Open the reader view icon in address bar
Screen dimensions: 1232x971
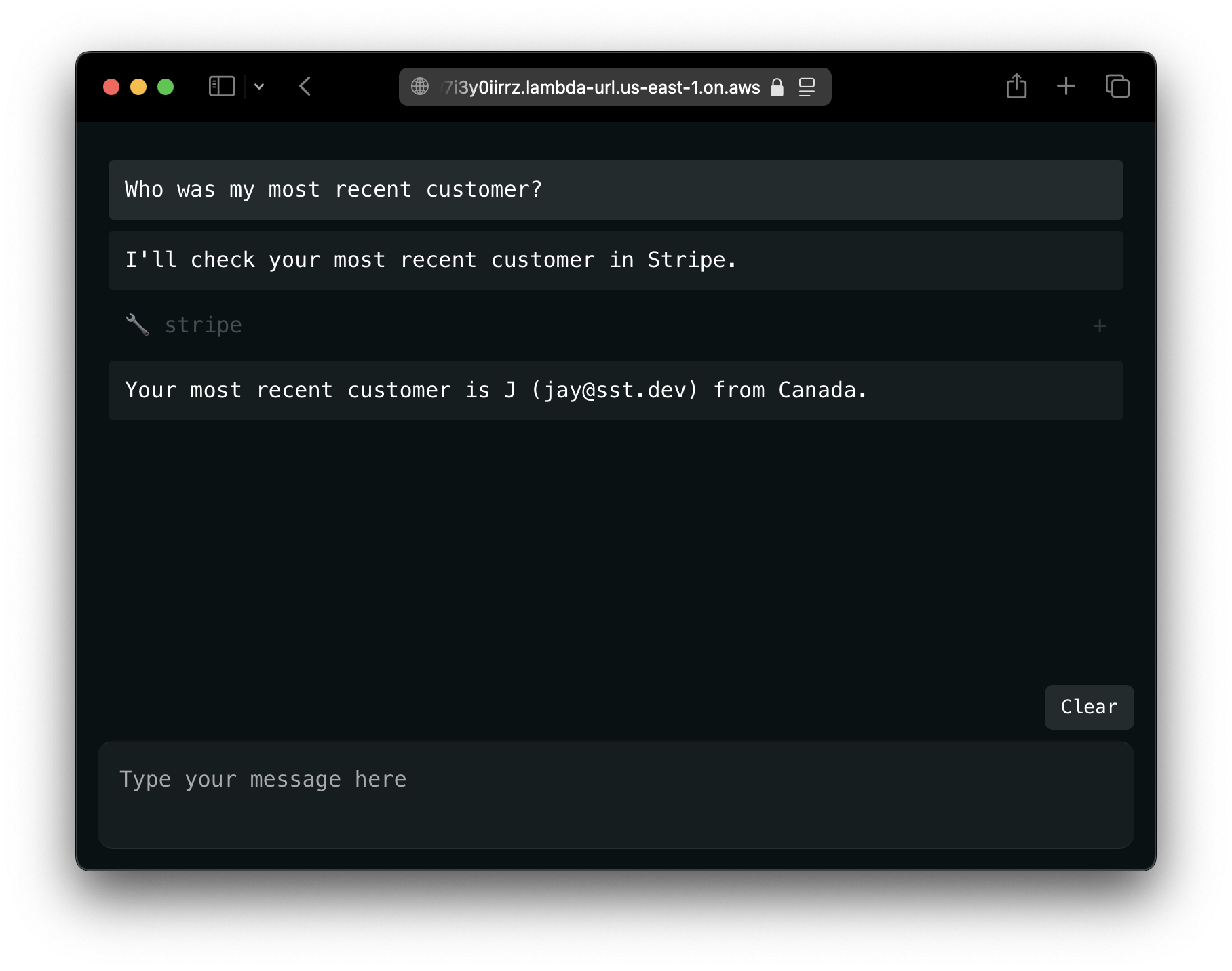point(807,87)
